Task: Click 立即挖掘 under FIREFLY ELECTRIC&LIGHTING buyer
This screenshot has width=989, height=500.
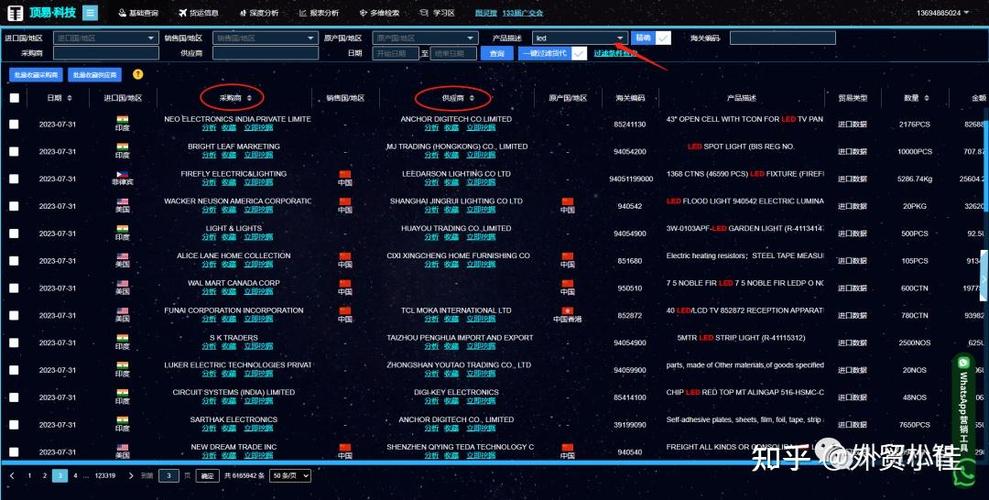Action: click(259, 182)
